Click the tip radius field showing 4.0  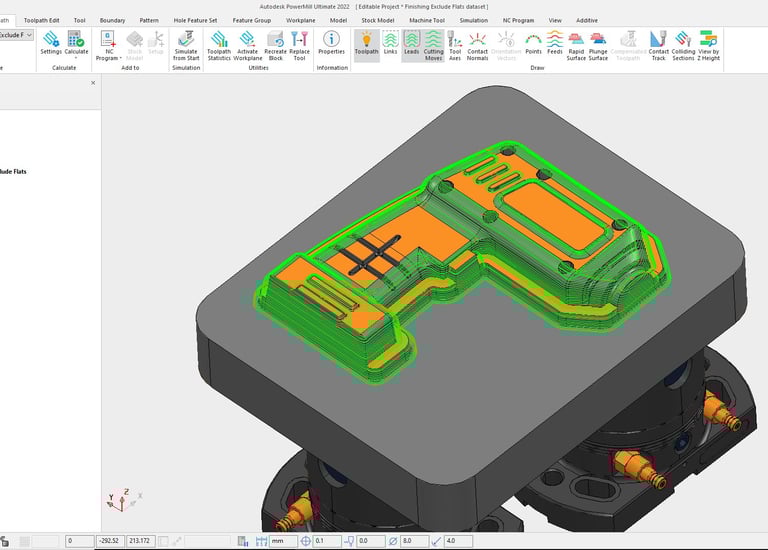(x=458, y=541)
